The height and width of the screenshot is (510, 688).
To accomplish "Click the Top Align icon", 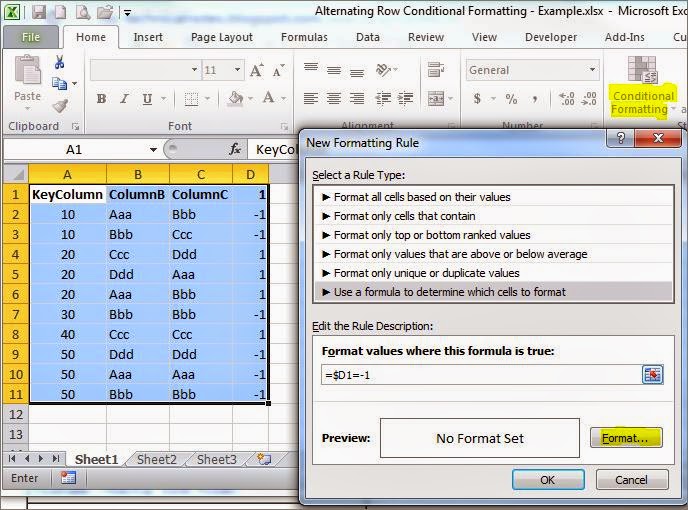I will pos(311,69).
